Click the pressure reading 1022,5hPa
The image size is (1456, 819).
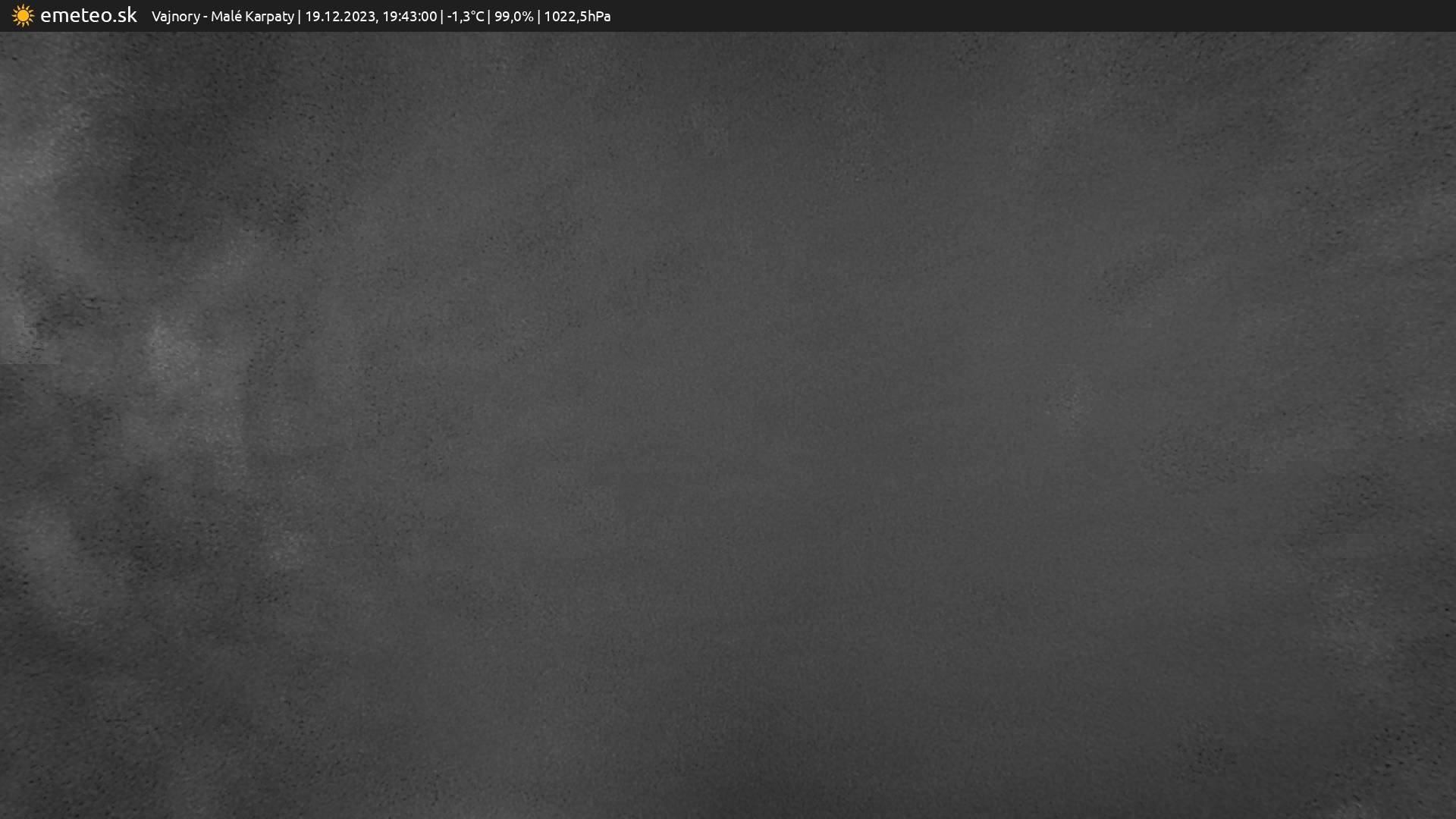point(577,17)
